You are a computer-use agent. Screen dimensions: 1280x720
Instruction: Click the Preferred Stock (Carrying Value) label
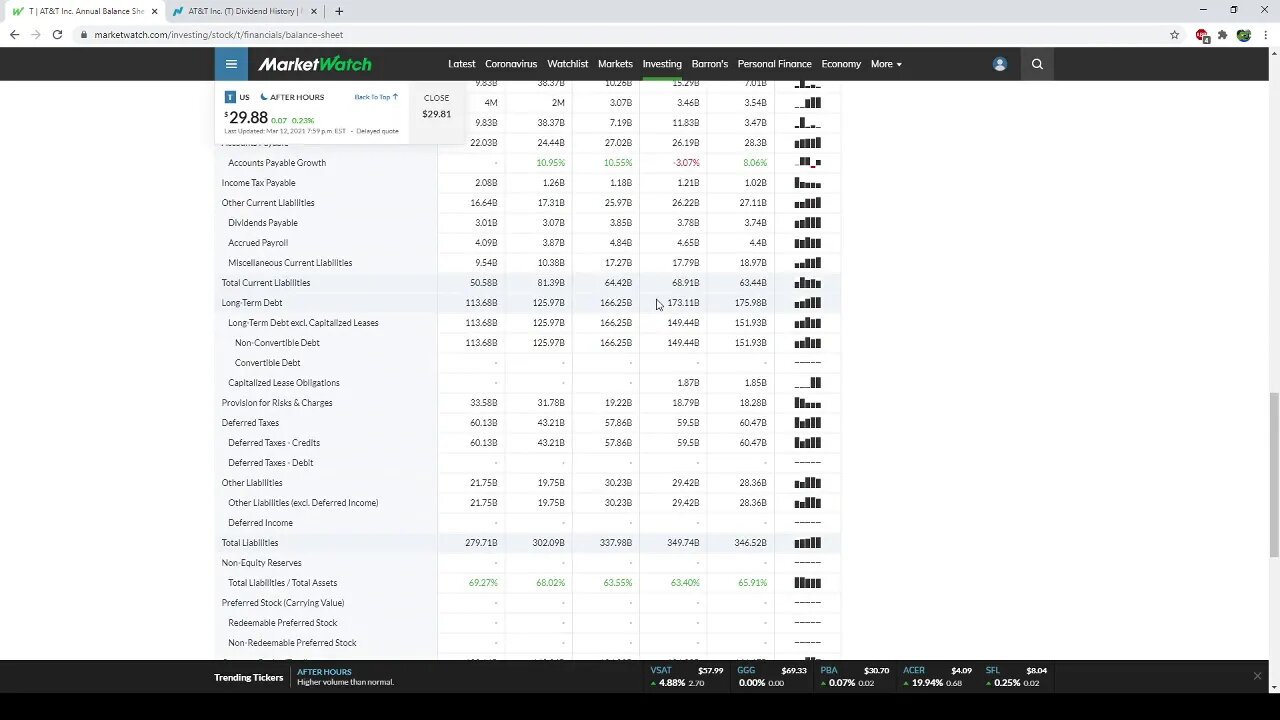[283, 603]
